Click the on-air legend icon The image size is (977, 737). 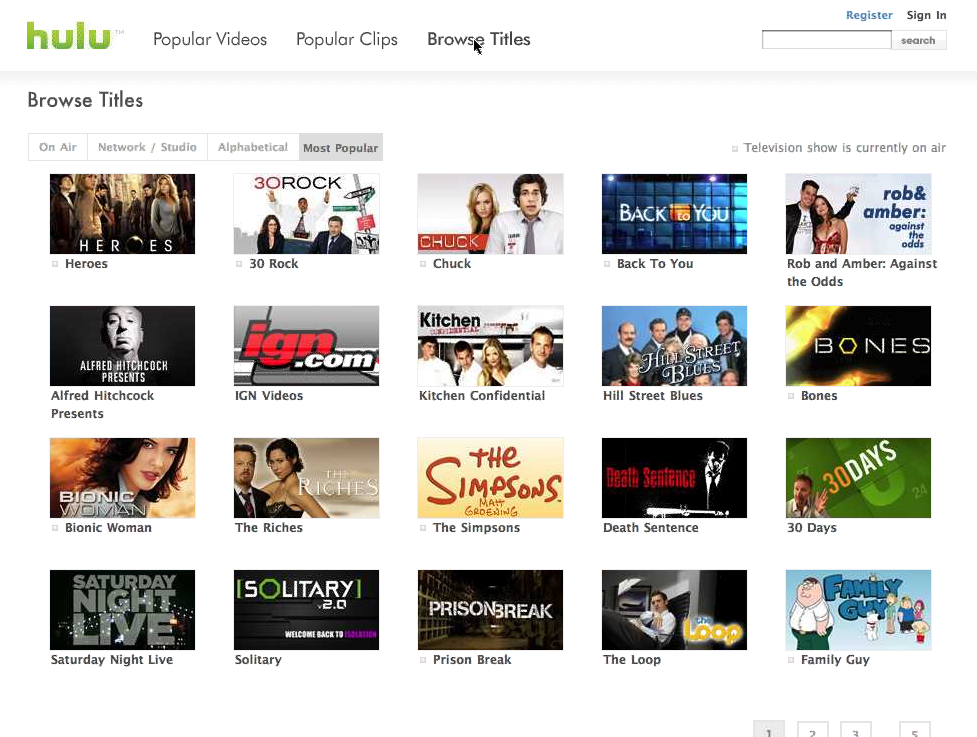(735, 149)
